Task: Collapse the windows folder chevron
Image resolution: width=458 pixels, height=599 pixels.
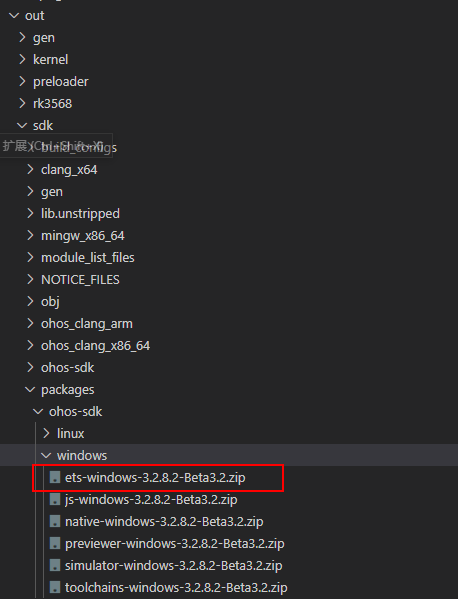Action: point(46,455)
